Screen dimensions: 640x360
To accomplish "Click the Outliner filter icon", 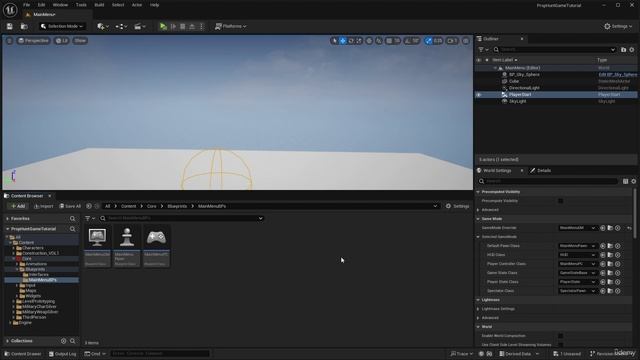I will [483, 50].
